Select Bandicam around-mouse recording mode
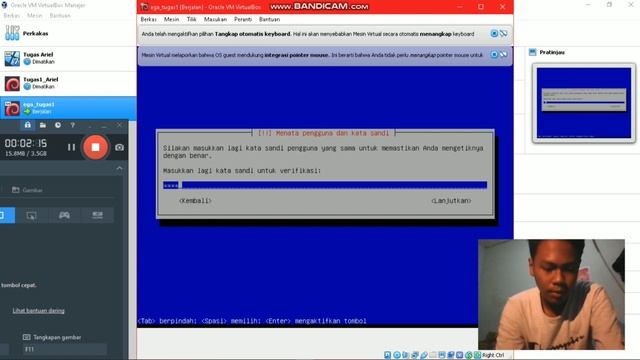Image resolution: width=640 pixels, height=360 pixels. tap(31, 215)
